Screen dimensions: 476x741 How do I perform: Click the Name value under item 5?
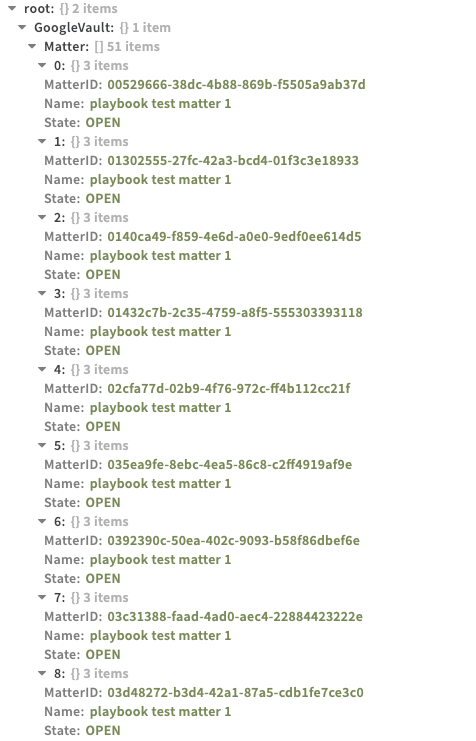tap(161, 484)
